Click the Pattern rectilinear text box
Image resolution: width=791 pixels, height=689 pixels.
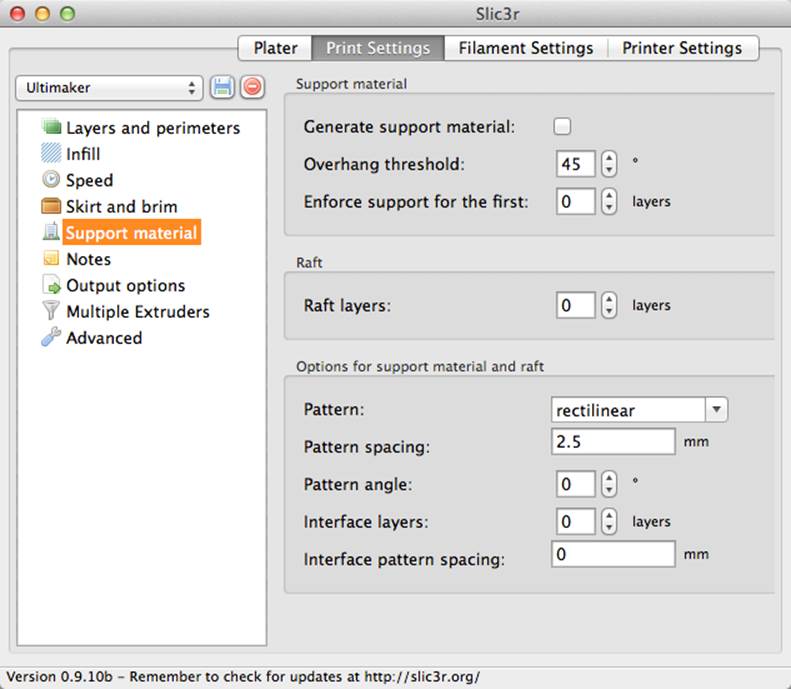628,410
